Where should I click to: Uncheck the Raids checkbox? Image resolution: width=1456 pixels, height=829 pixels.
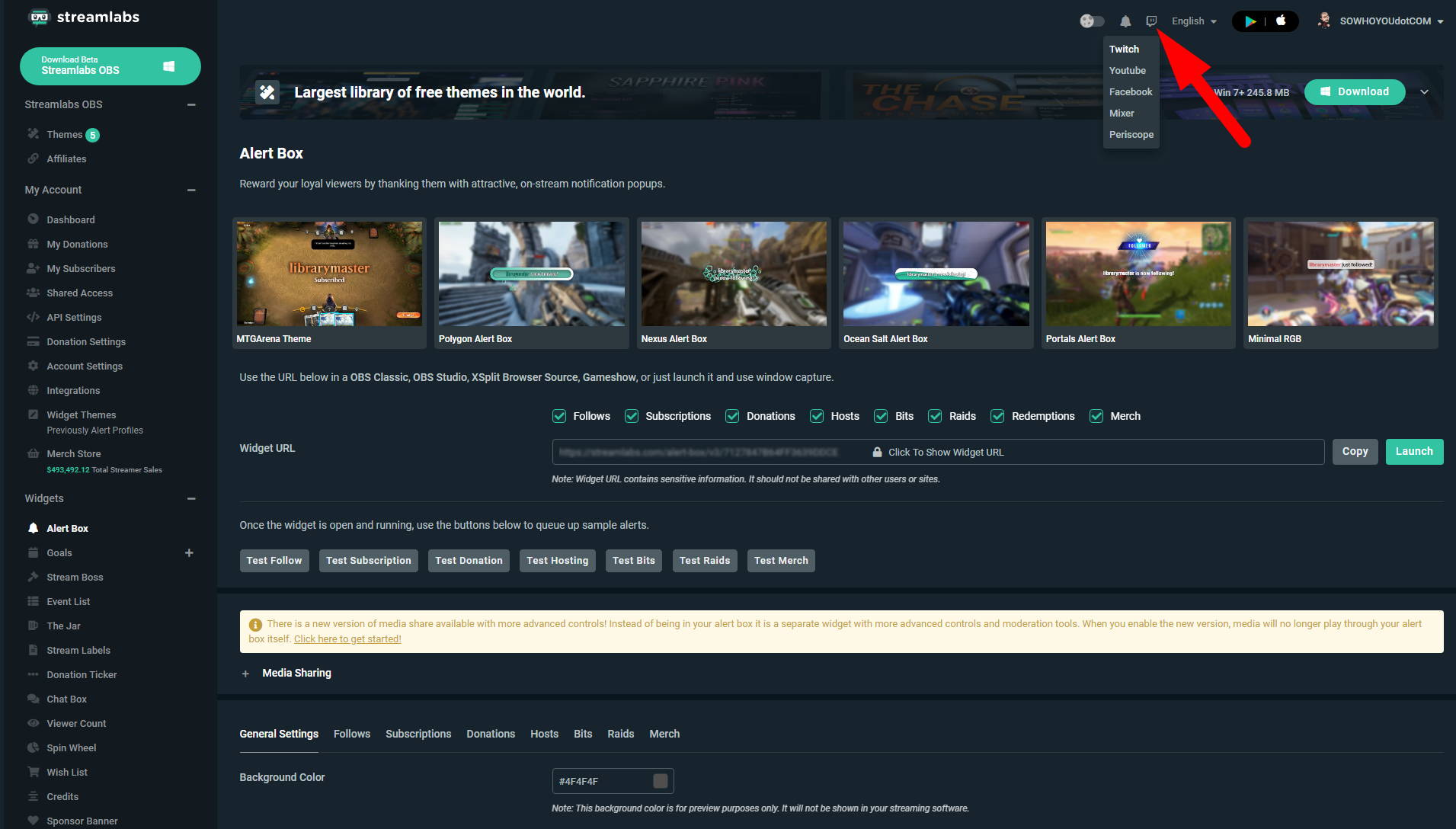tap(935, 416)
